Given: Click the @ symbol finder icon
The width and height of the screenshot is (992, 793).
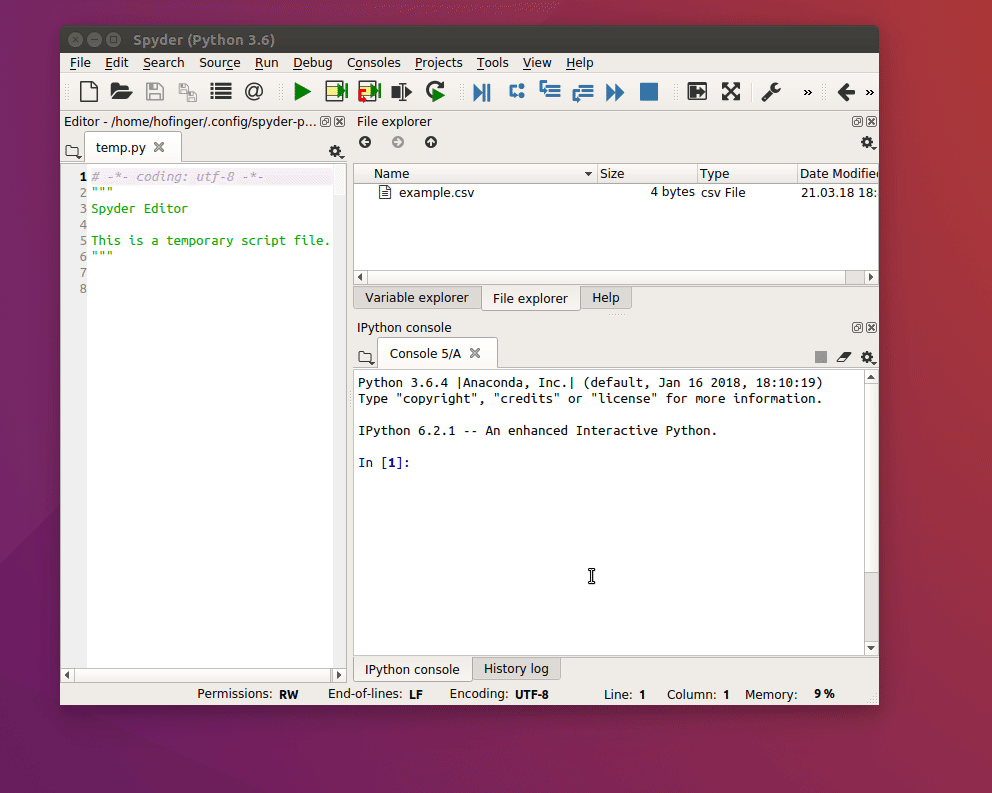Looking at the screenshot, I should (x=254, y=92).
